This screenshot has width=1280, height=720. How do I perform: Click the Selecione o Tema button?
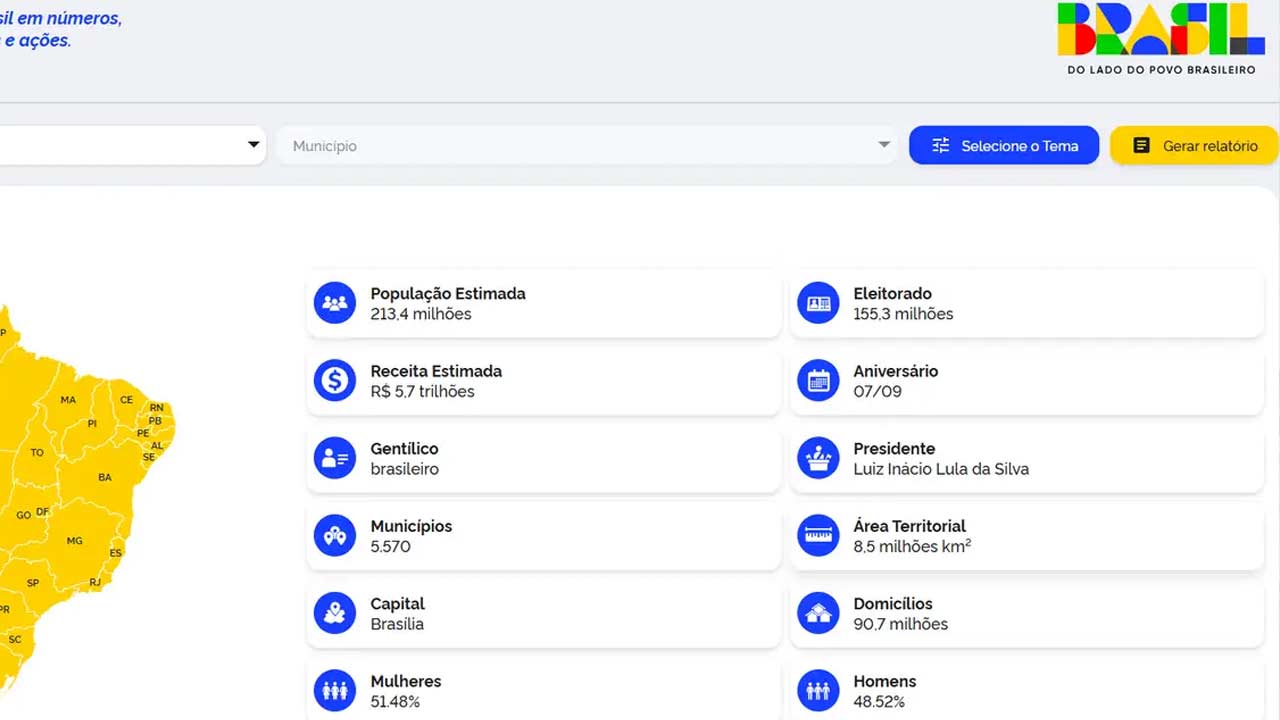(1003, 146)
